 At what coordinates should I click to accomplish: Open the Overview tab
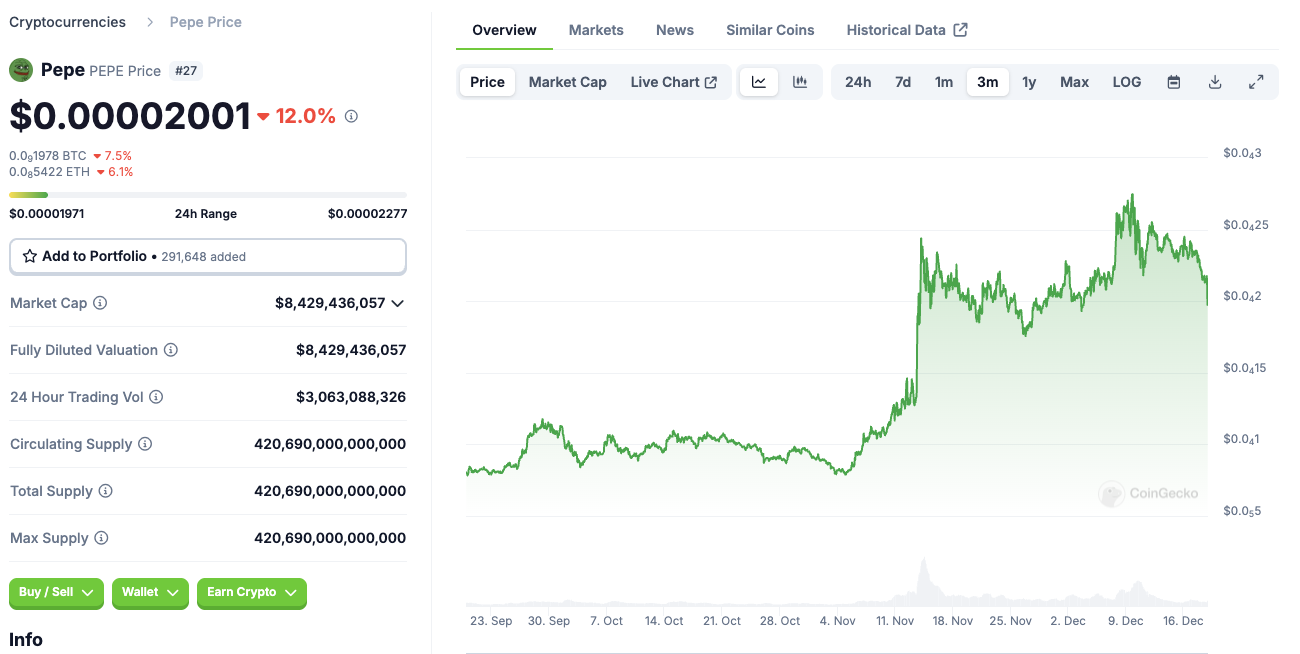(x=504, y=30)
